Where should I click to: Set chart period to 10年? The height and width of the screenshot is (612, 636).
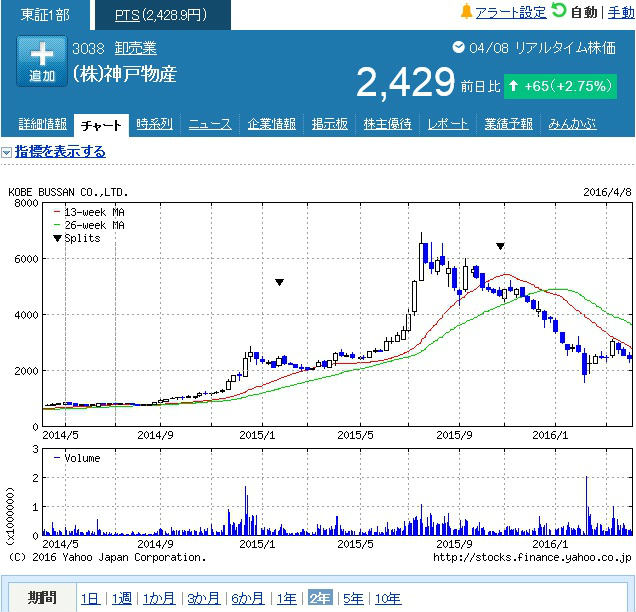[x=387, y=598]
